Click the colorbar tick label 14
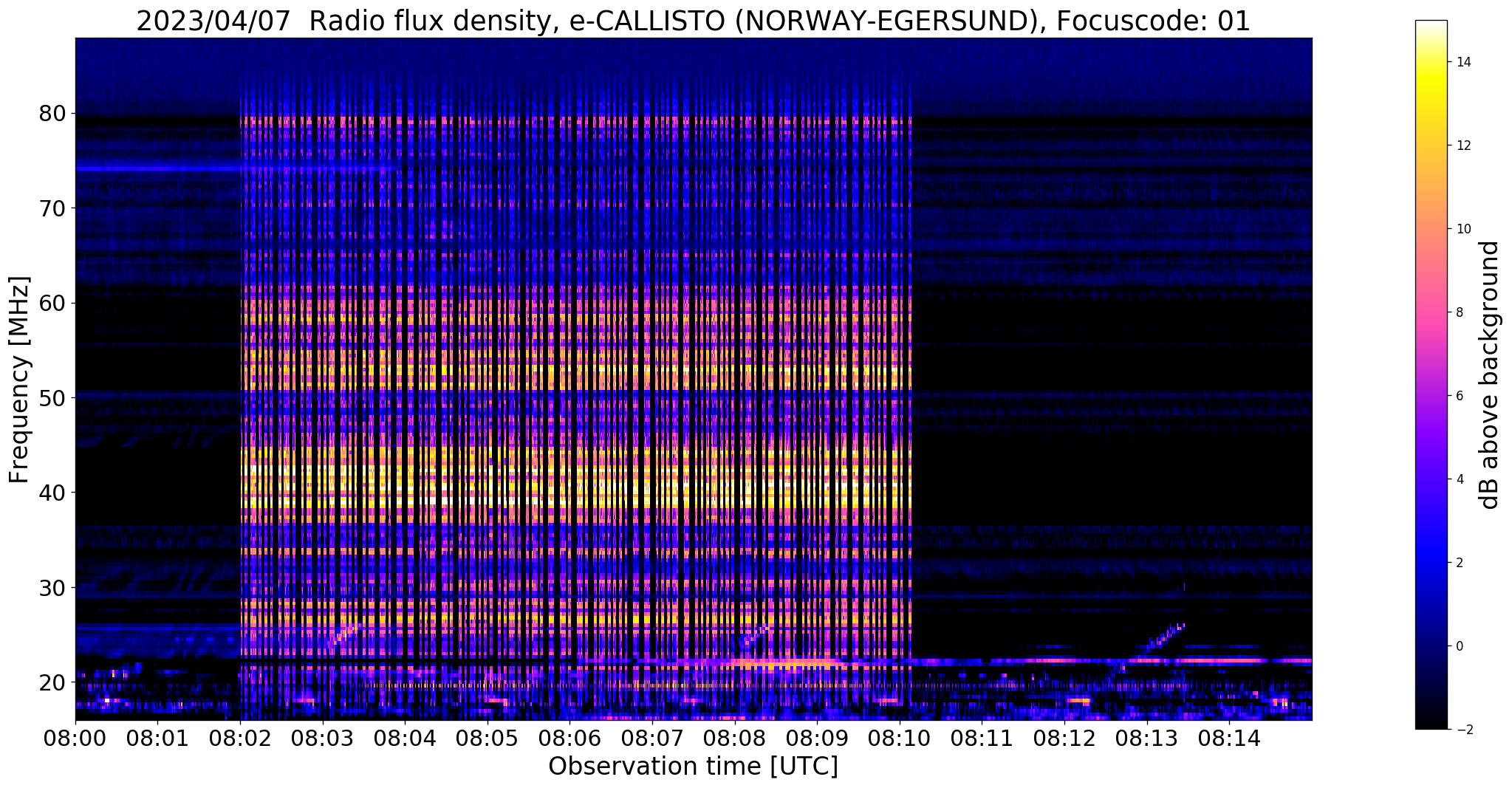1512x788 pixels. [1463, 62]
